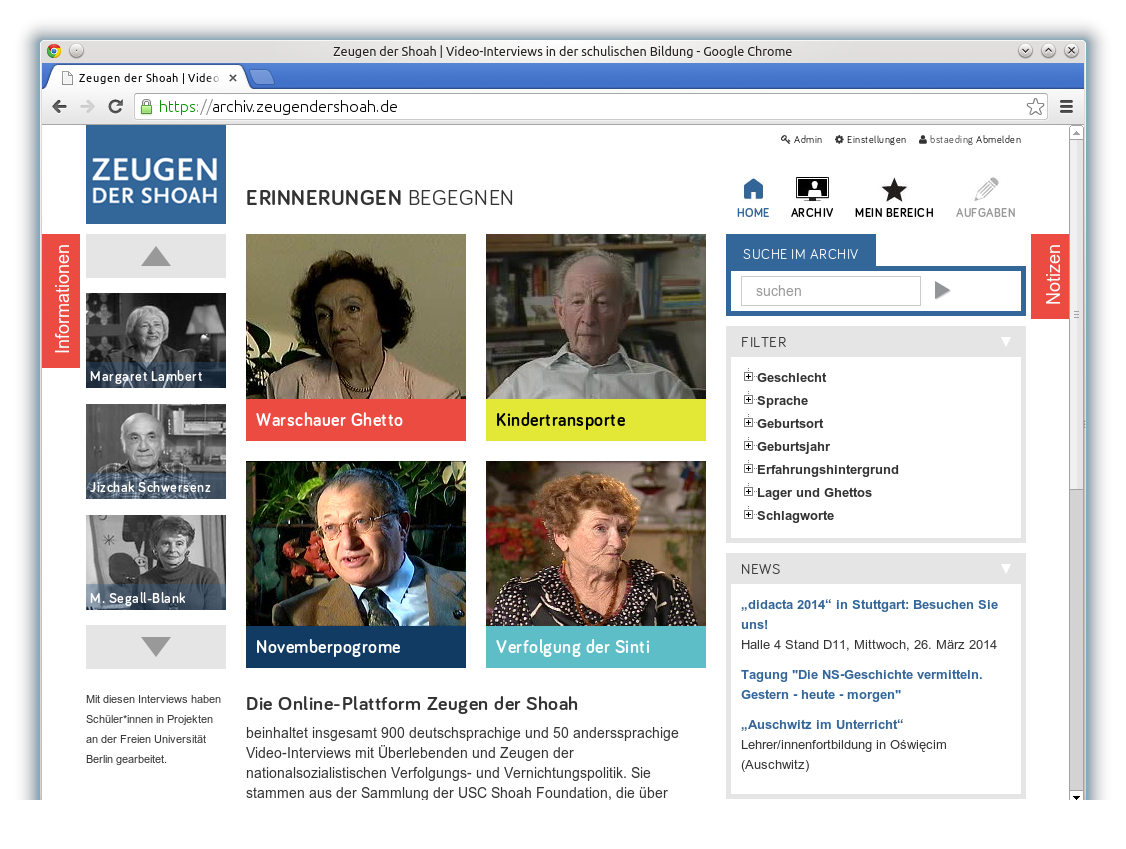Click the browser back arrow
The height and width of the screenshot is (849, 1126).
pyautogui.click(x=60, y=106)
